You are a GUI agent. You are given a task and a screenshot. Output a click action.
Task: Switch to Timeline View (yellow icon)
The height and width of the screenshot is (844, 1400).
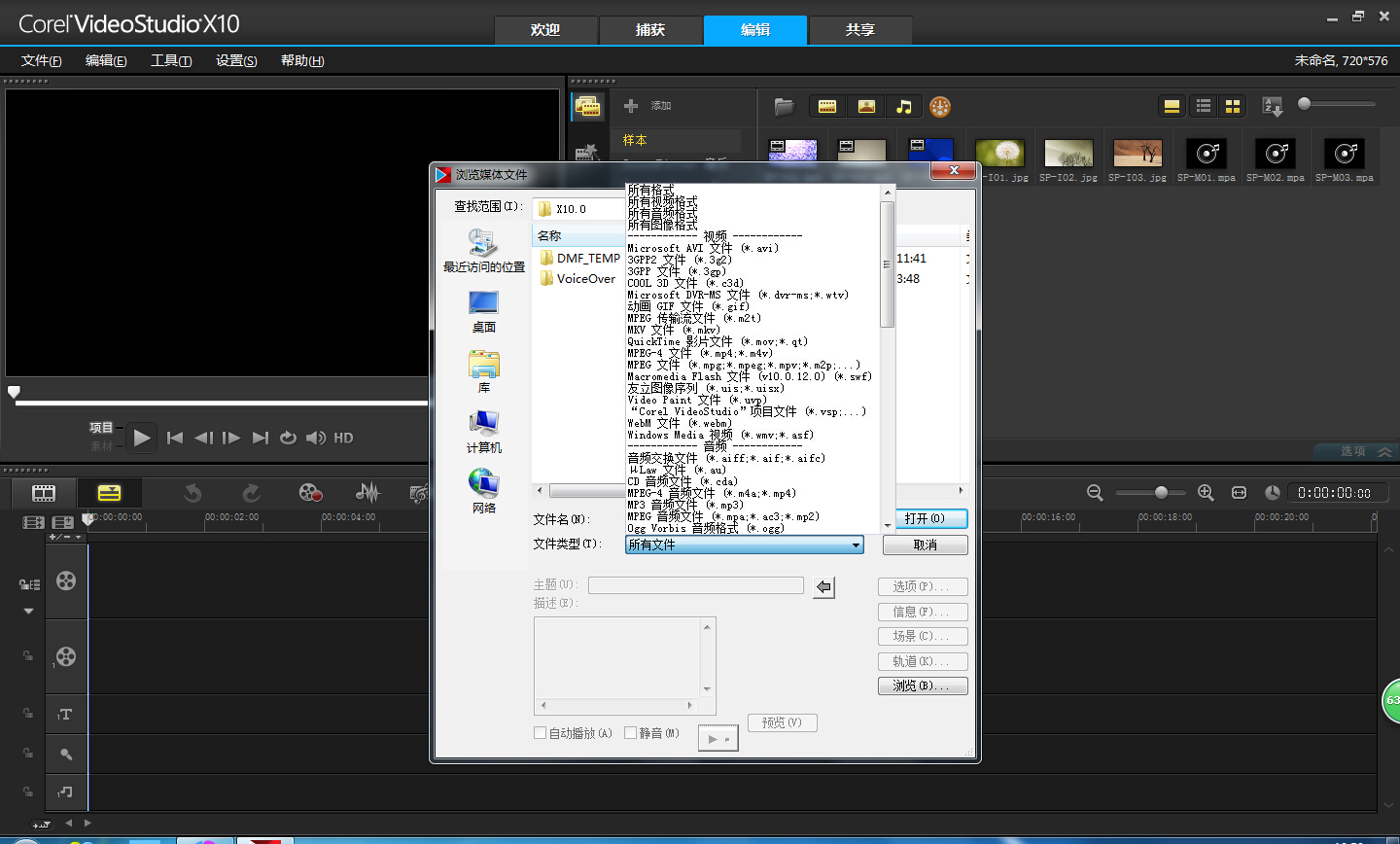(109, 493)
